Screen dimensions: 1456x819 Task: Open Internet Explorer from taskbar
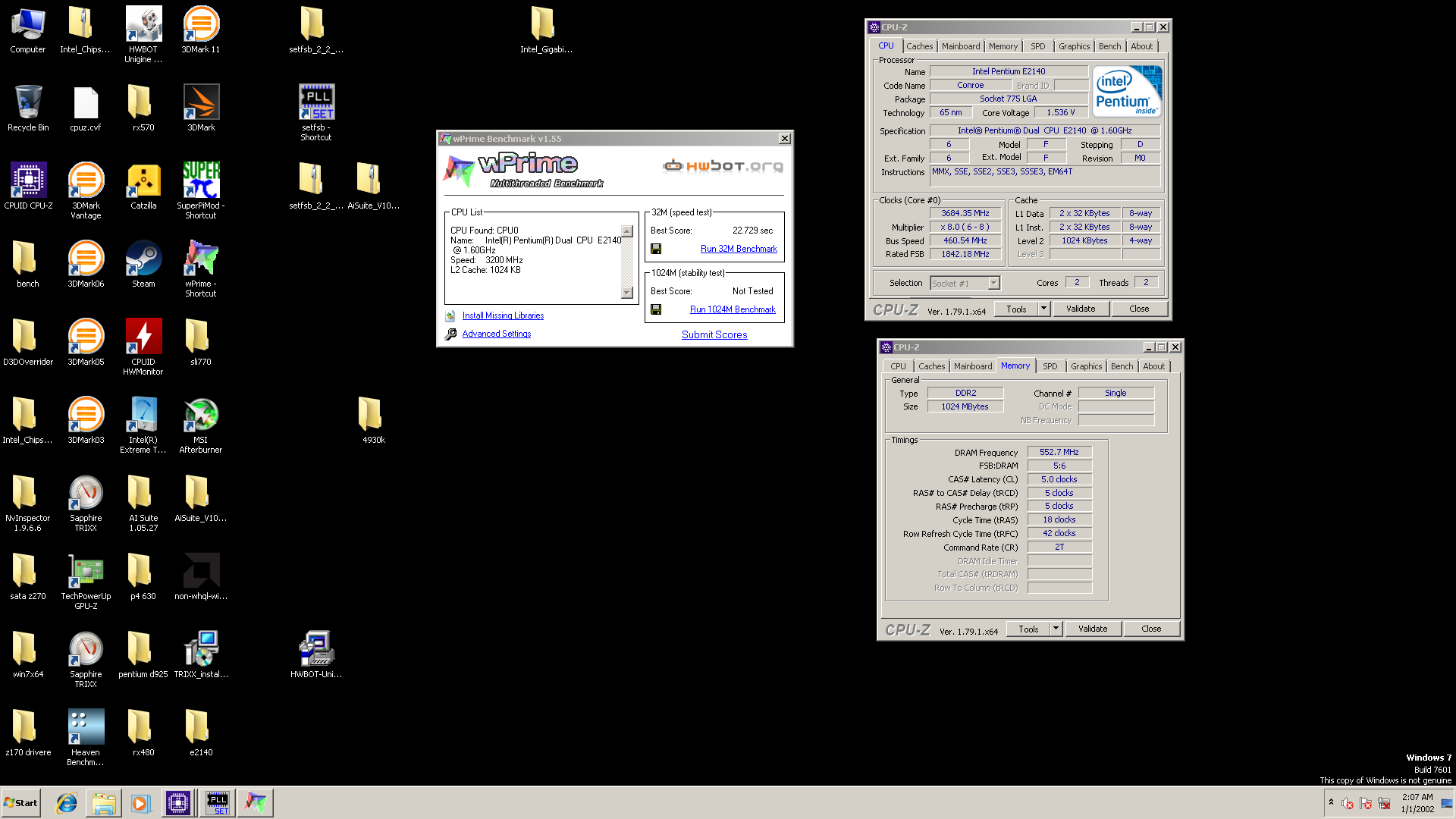click(x=67, y=803)
